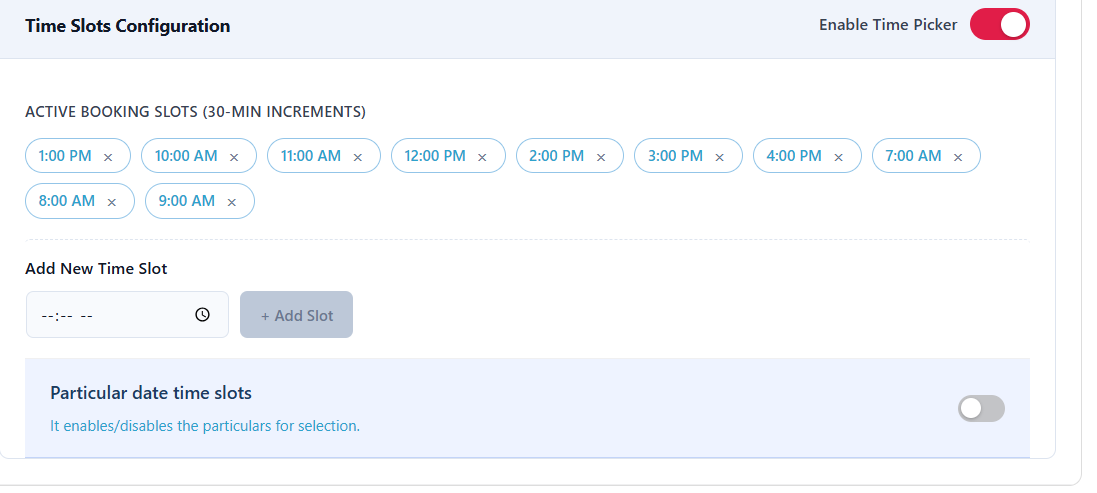
Task: Turn on Particular date time slots toggle
Action: (982, 408)
